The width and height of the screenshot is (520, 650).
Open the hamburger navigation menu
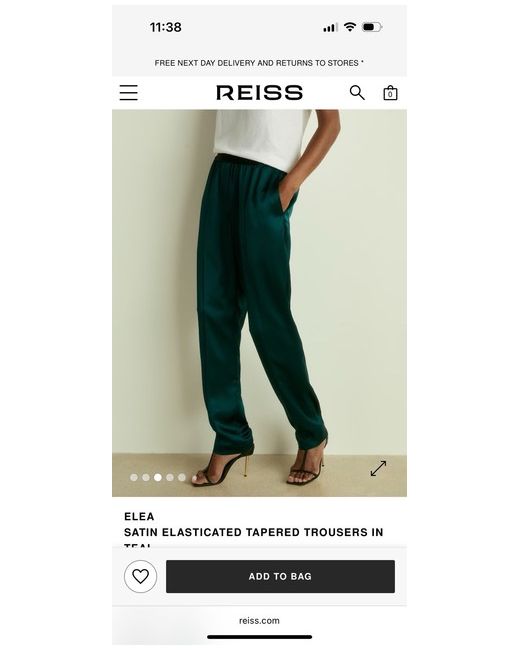[129, 92]
